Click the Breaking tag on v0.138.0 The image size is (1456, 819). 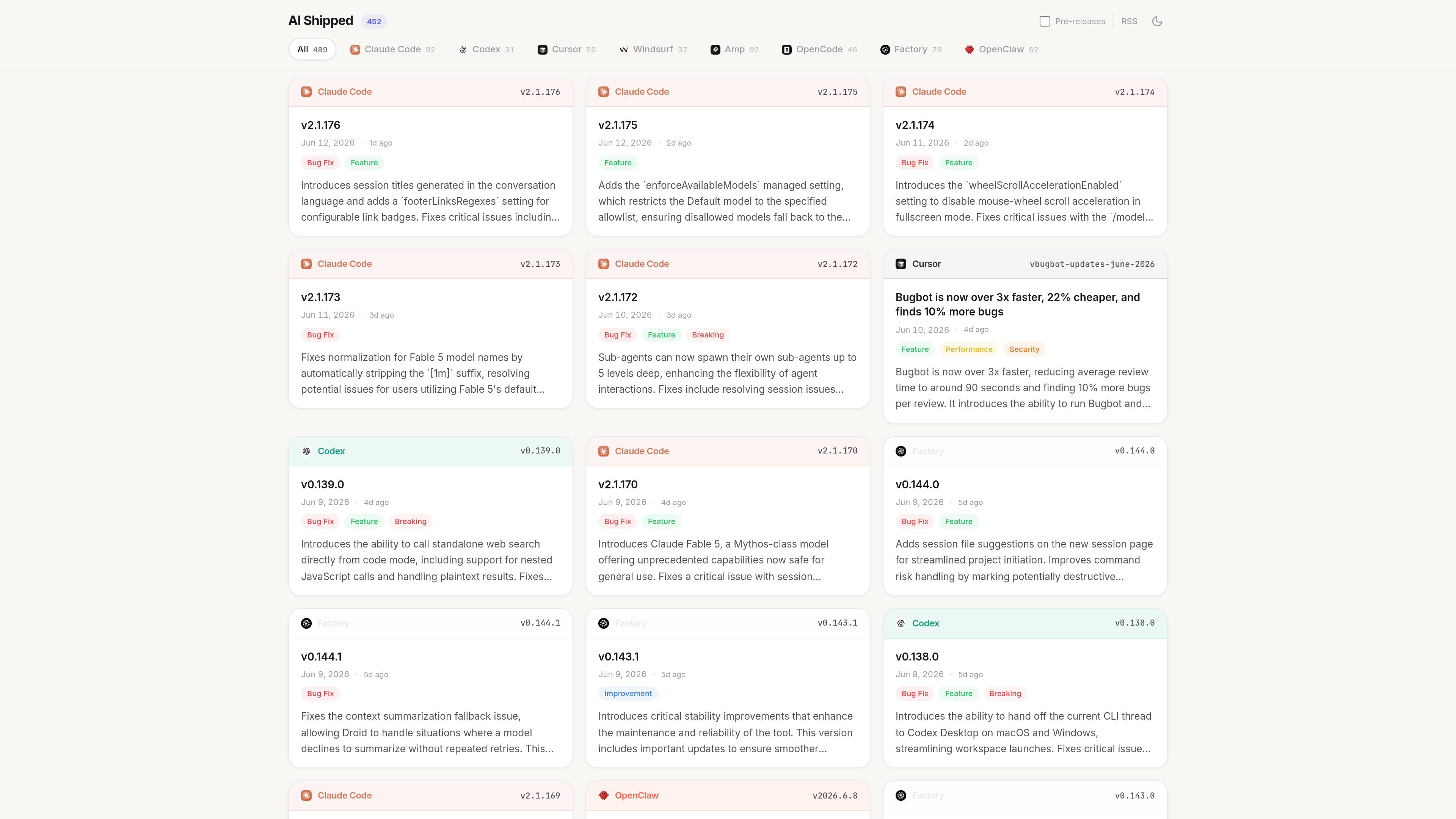(1005, 693)
